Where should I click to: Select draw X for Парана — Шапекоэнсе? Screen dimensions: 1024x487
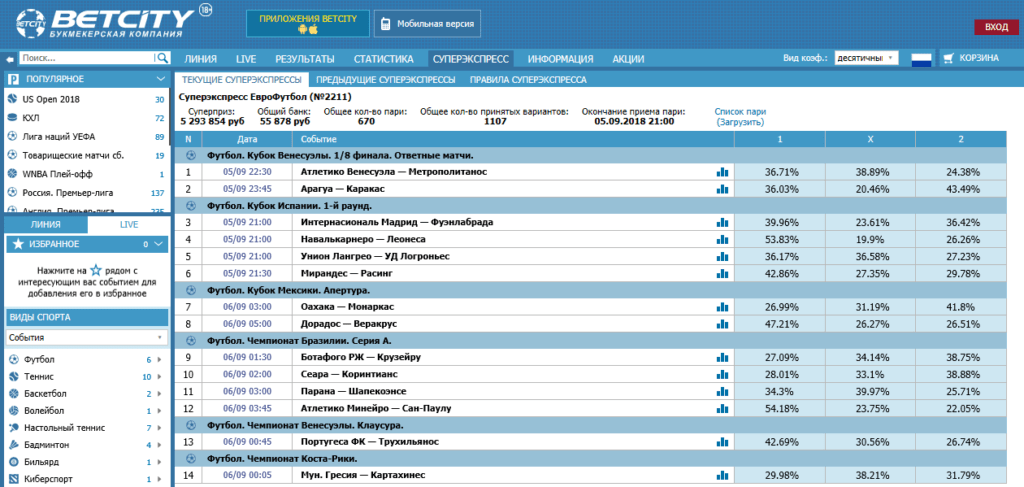tap(870, 391)
